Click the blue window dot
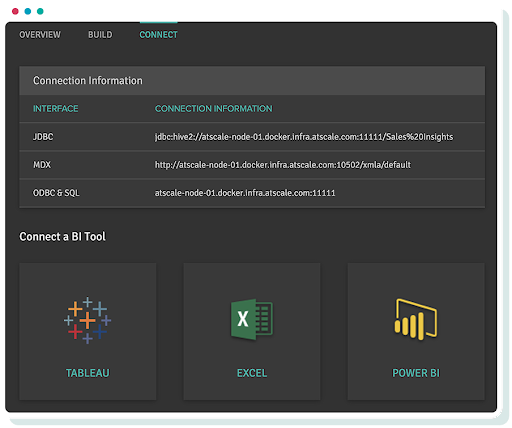 [x=28, y=11]
